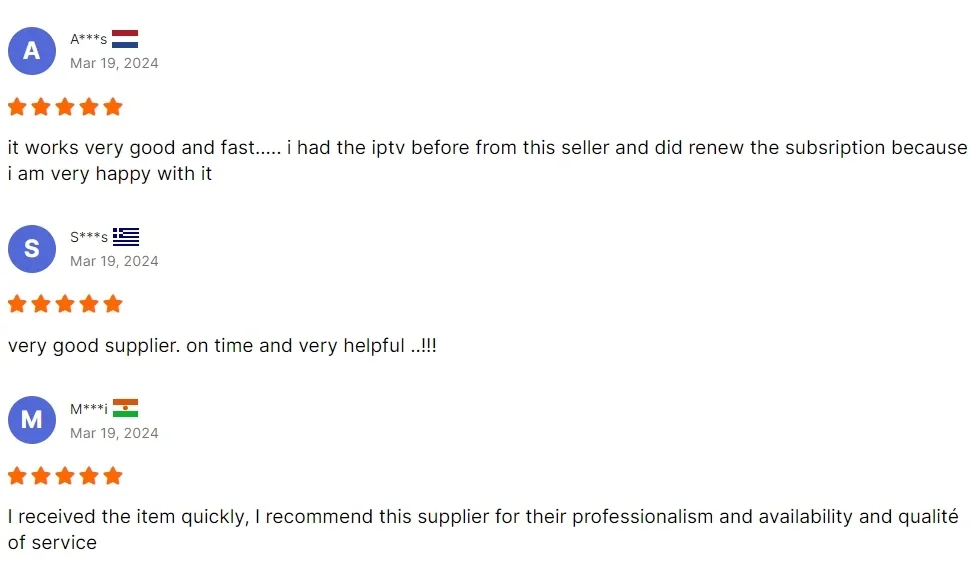Click the Niger flag next to M***i
979x587 pixels.
pyautogui.click(x=125, y=408)
